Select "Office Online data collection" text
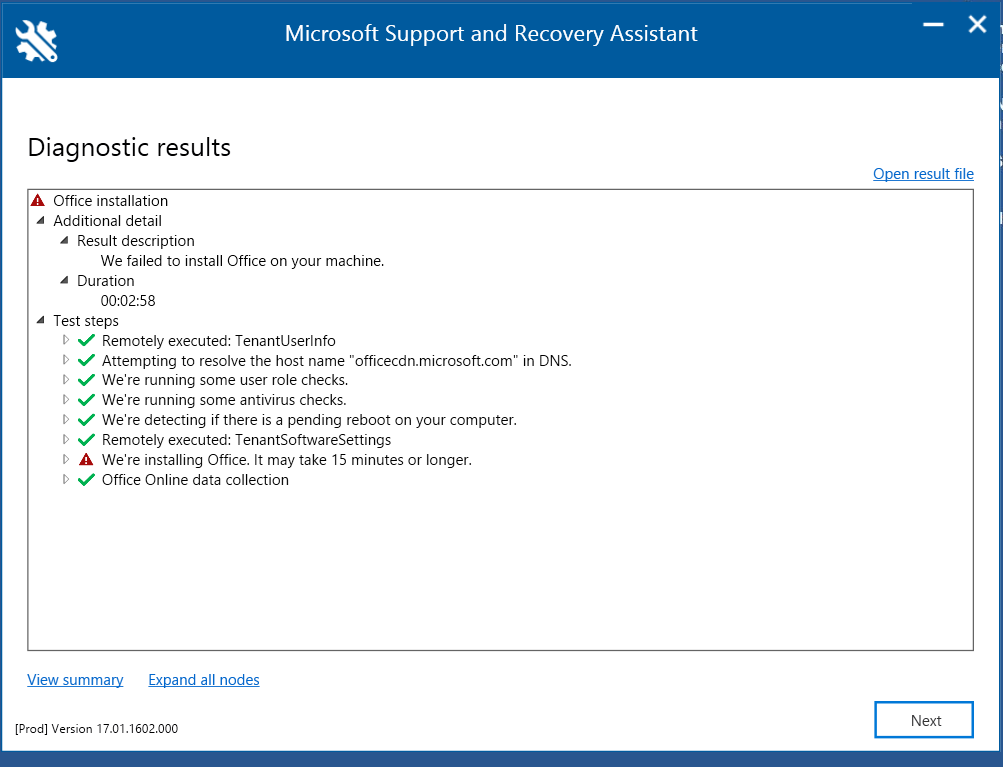This screenshot has width=1003, height=767. click(x=195, y=480)
